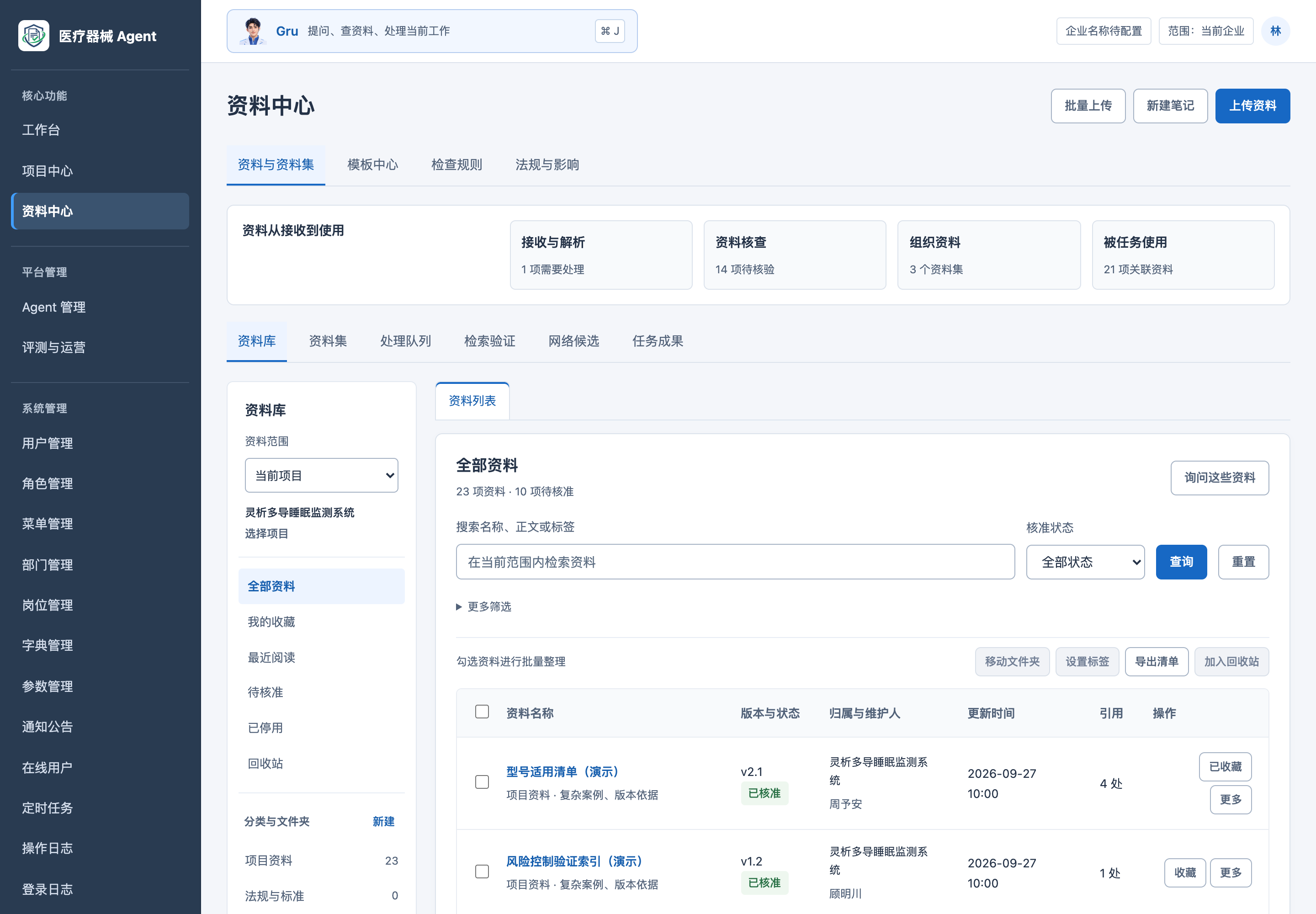Click the 批量上传 button
Screen dimensions: 1316x914
click(x=1088, y=106)
